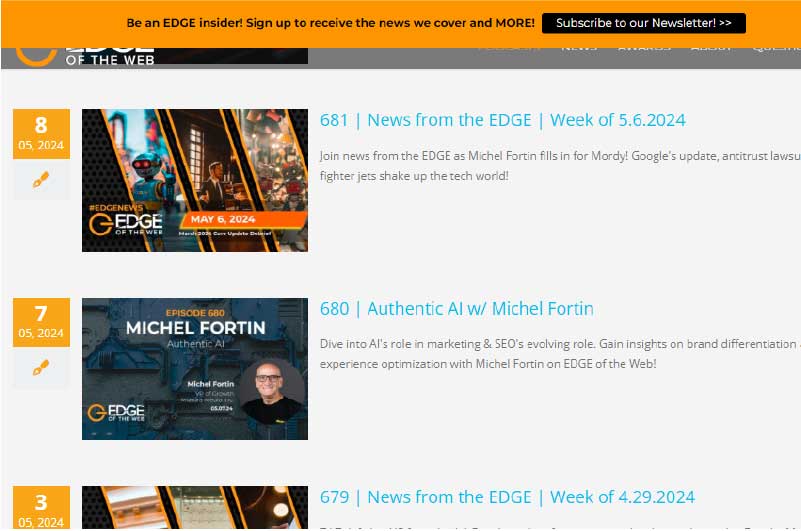The height and width of the screenshot is (531, 801).
Task: Click the date badge 8 05, 2024
Action: pyautogui.click(x=41, y=134)
